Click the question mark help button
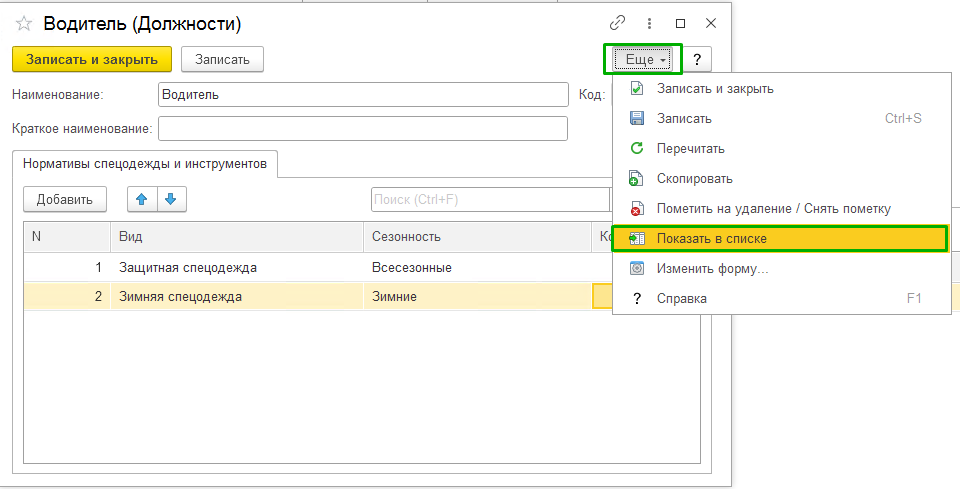Screen dimensions: 960x489 click(x=696, y=60)
